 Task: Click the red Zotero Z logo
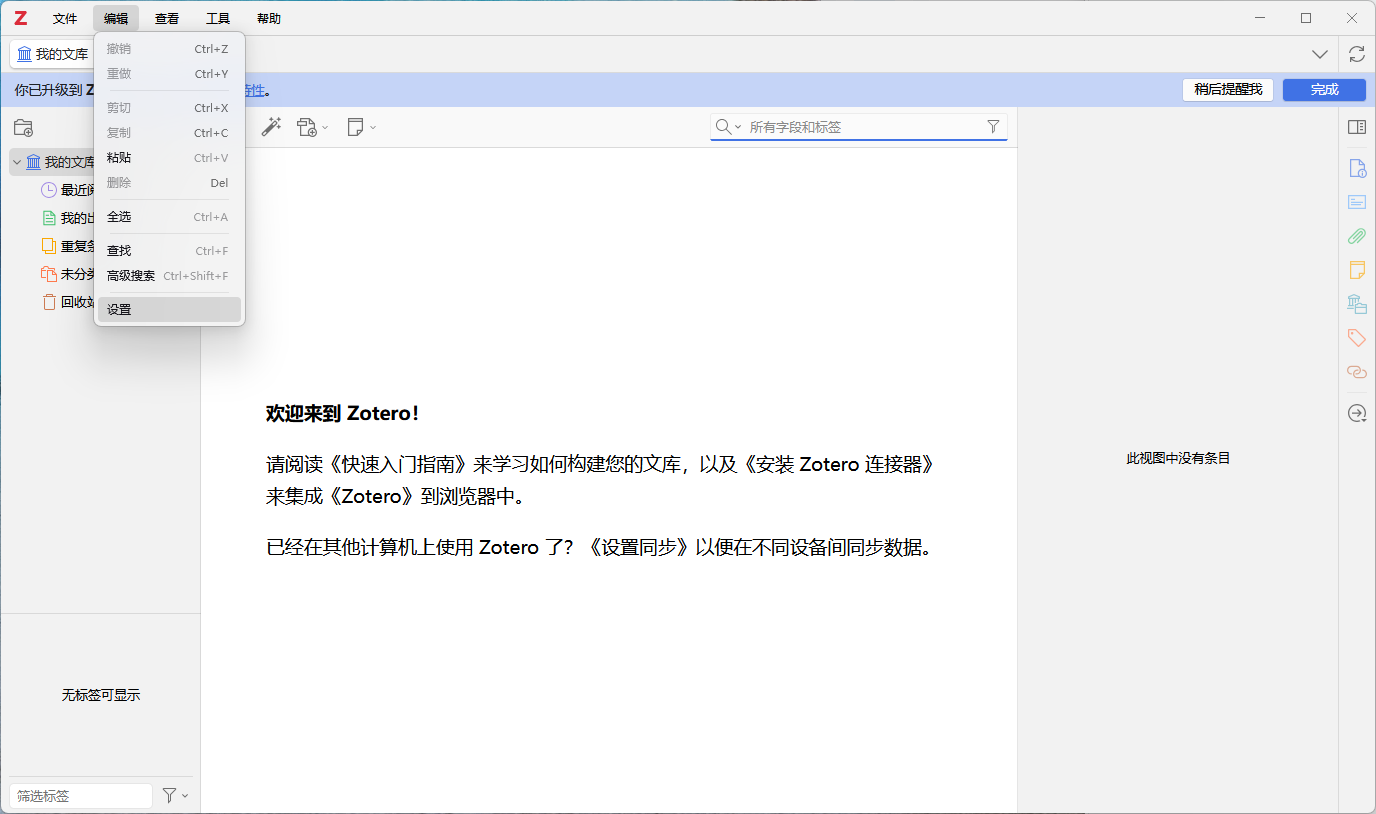[20, 18]
